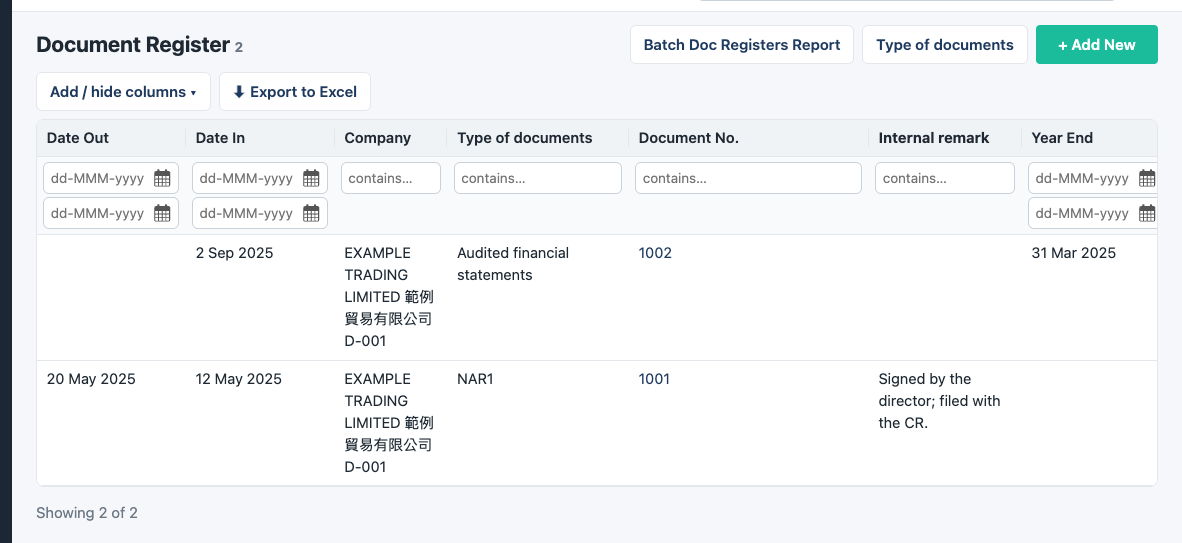Select company cell in document 1002 row
This screenshot has width=1182, height=543.
tap(389, 297)
